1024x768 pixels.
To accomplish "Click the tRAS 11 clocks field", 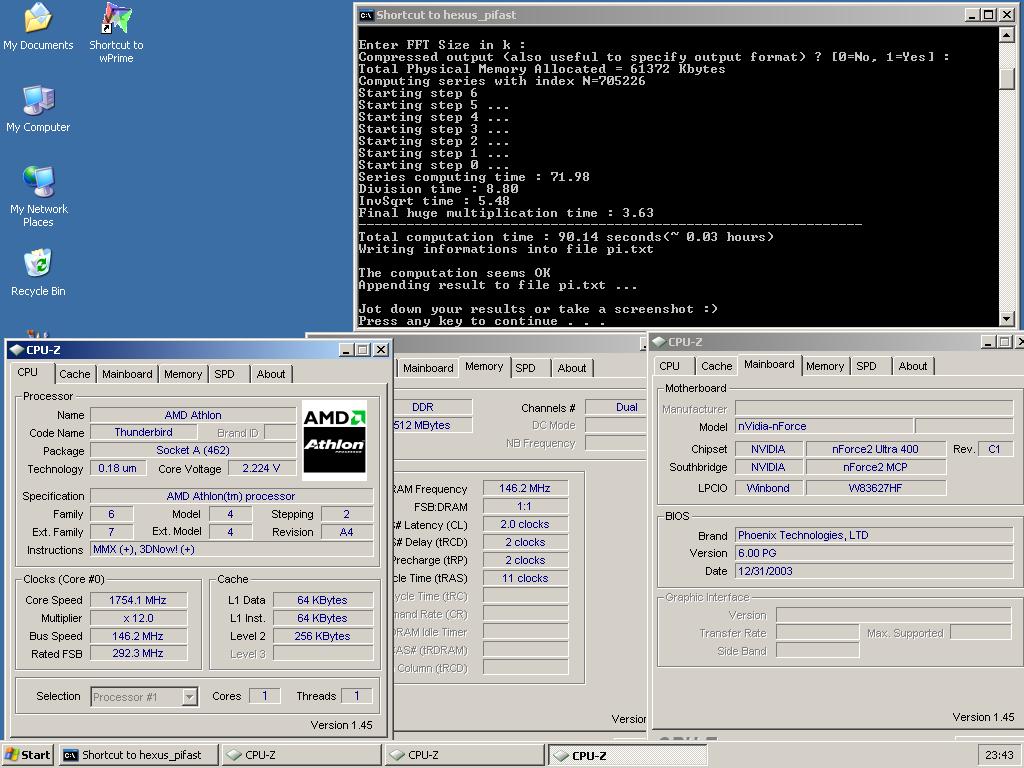I will tap(525, 578).
